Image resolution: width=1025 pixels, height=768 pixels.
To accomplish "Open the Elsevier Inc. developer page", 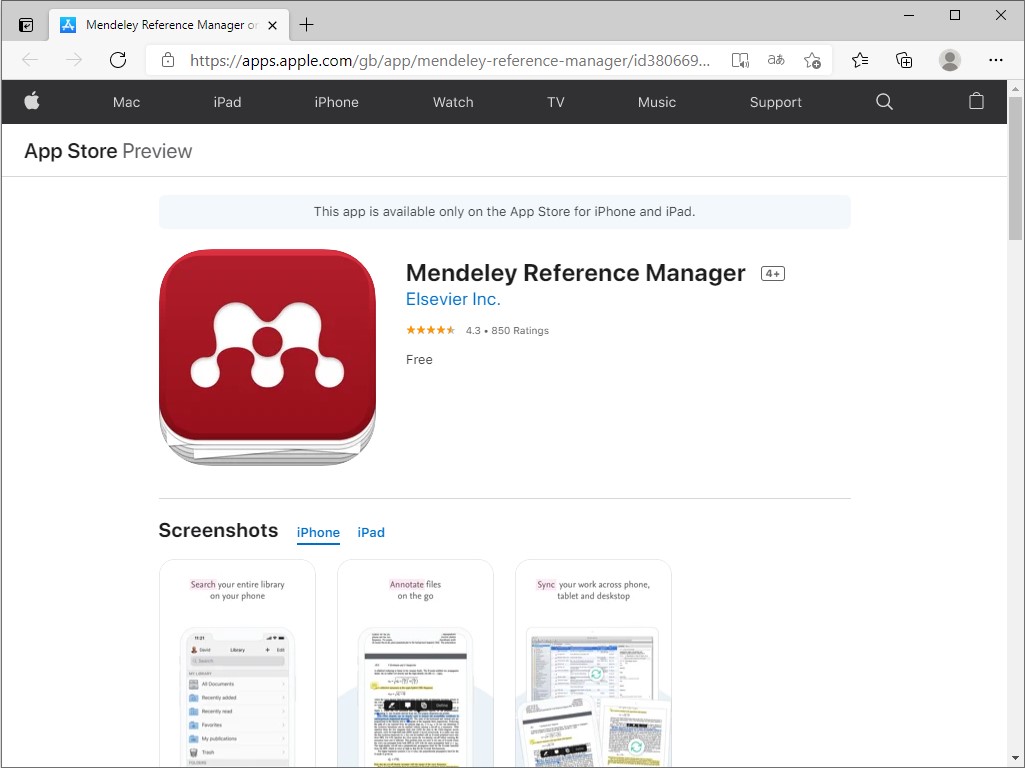I will 453,299.
